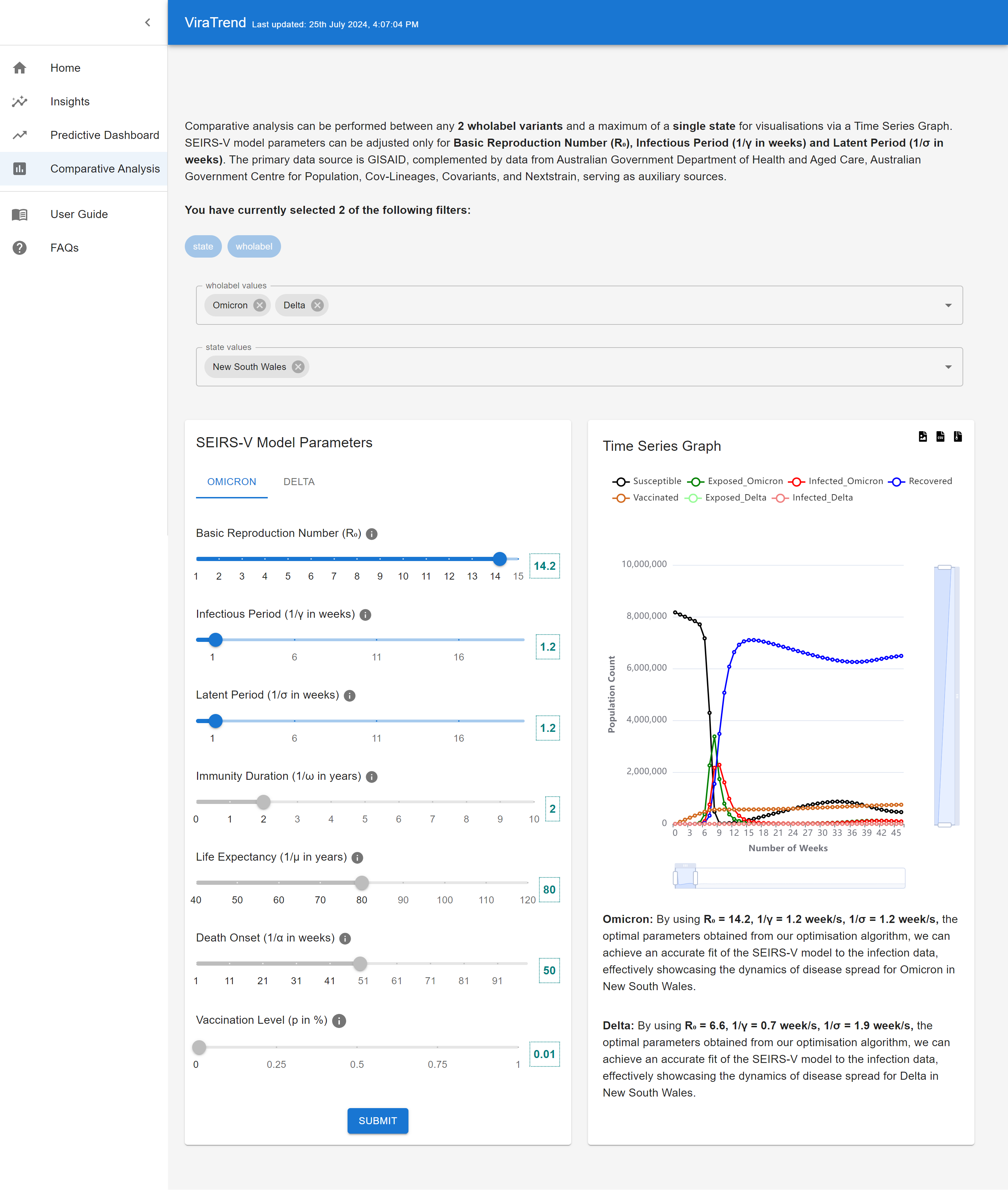Image resolution: width=1008 pixels, height=1190 pixels.
Task: Switch to the DELTA parameters tab
Action: [299, 482]
